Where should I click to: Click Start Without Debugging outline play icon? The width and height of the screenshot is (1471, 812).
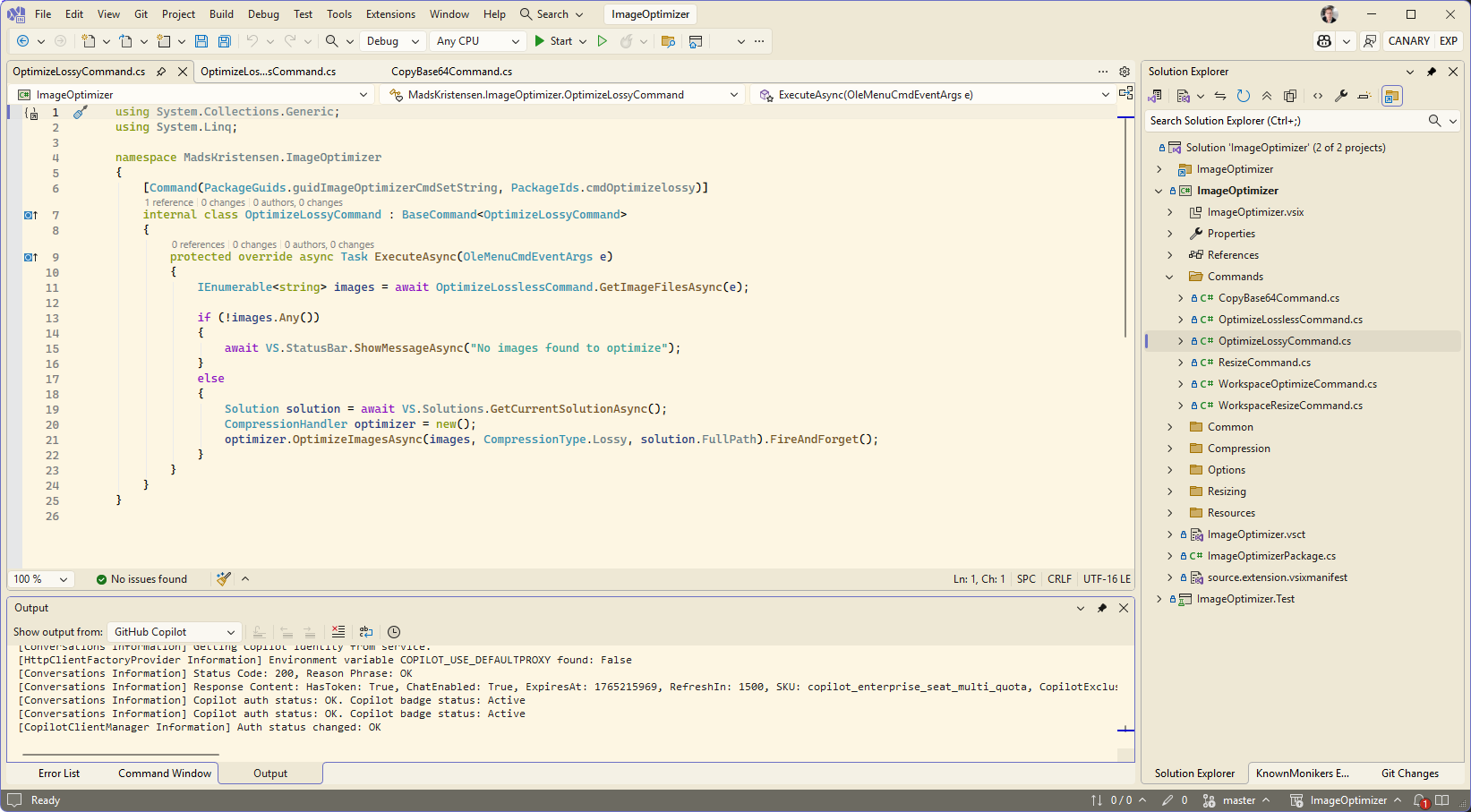[x=603, y=41]
